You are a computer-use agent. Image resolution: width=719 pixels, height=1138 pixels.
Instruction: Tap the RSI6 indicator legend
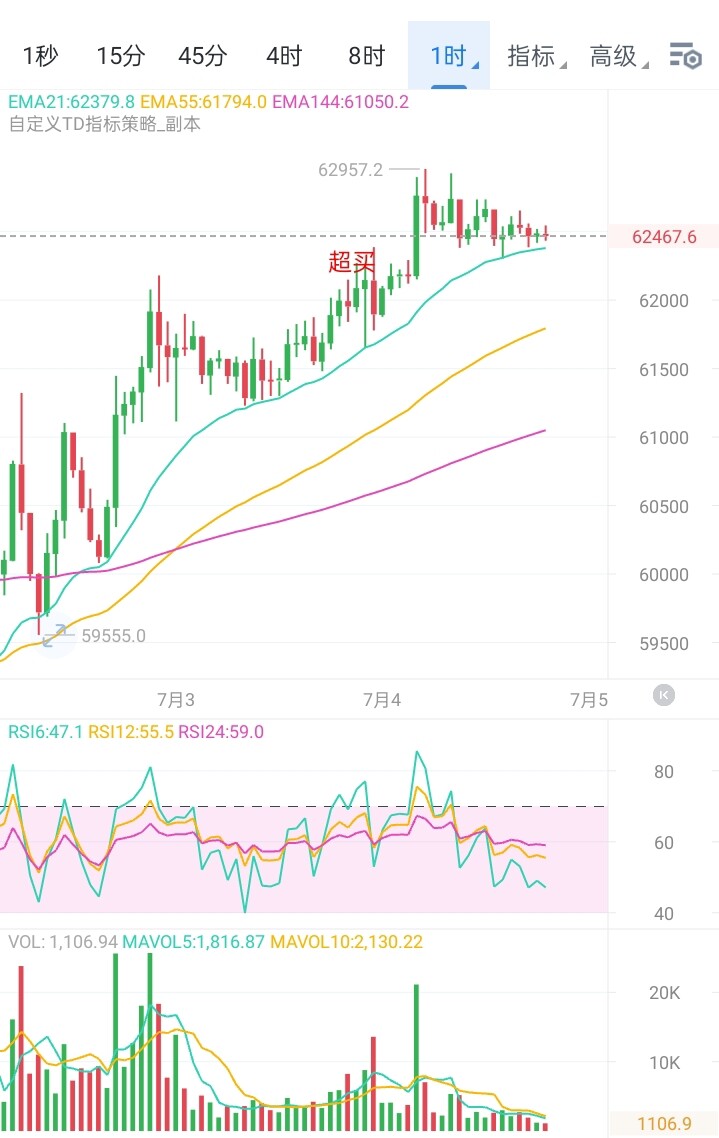[45, 732]
